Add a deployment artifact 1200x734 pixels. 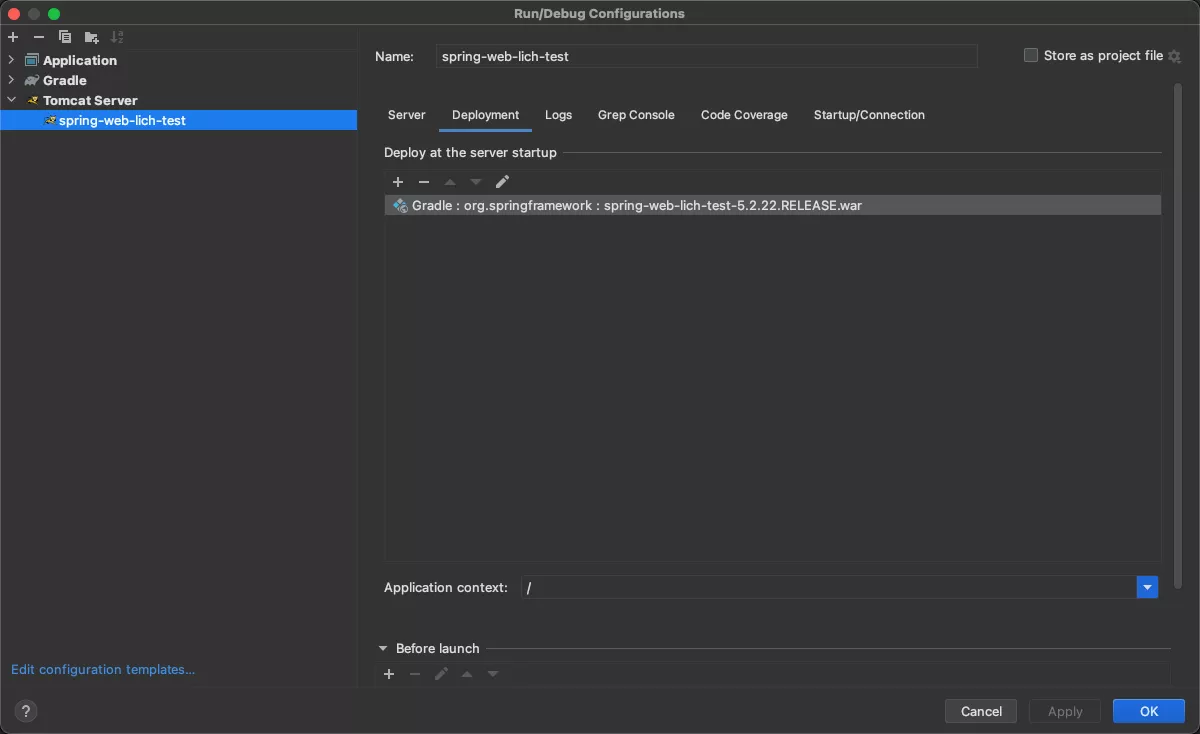(398, 182)
